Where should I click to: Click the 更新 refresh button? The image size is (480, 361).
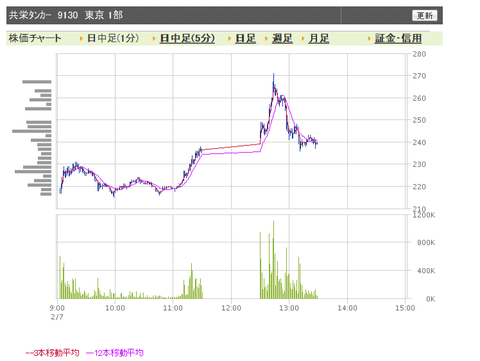424,15
